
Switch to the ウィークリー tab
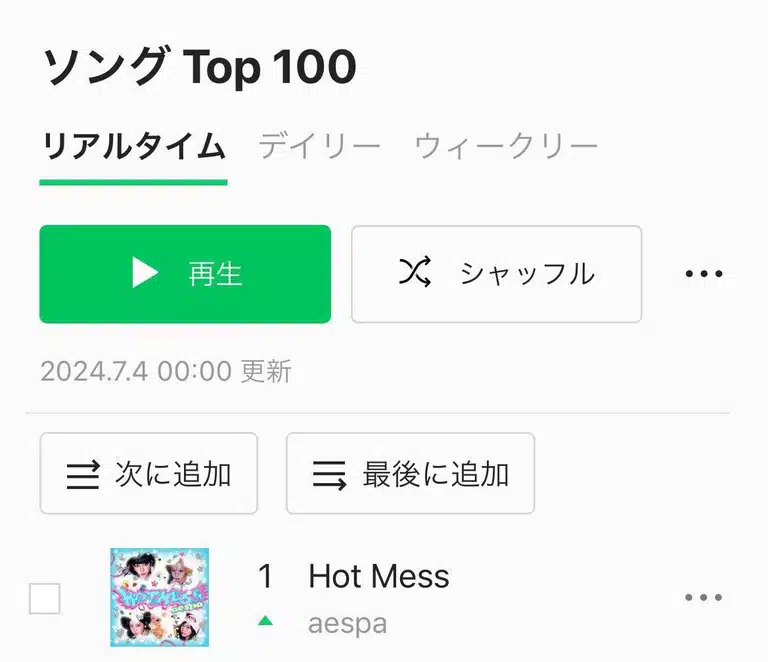point(506,146)
